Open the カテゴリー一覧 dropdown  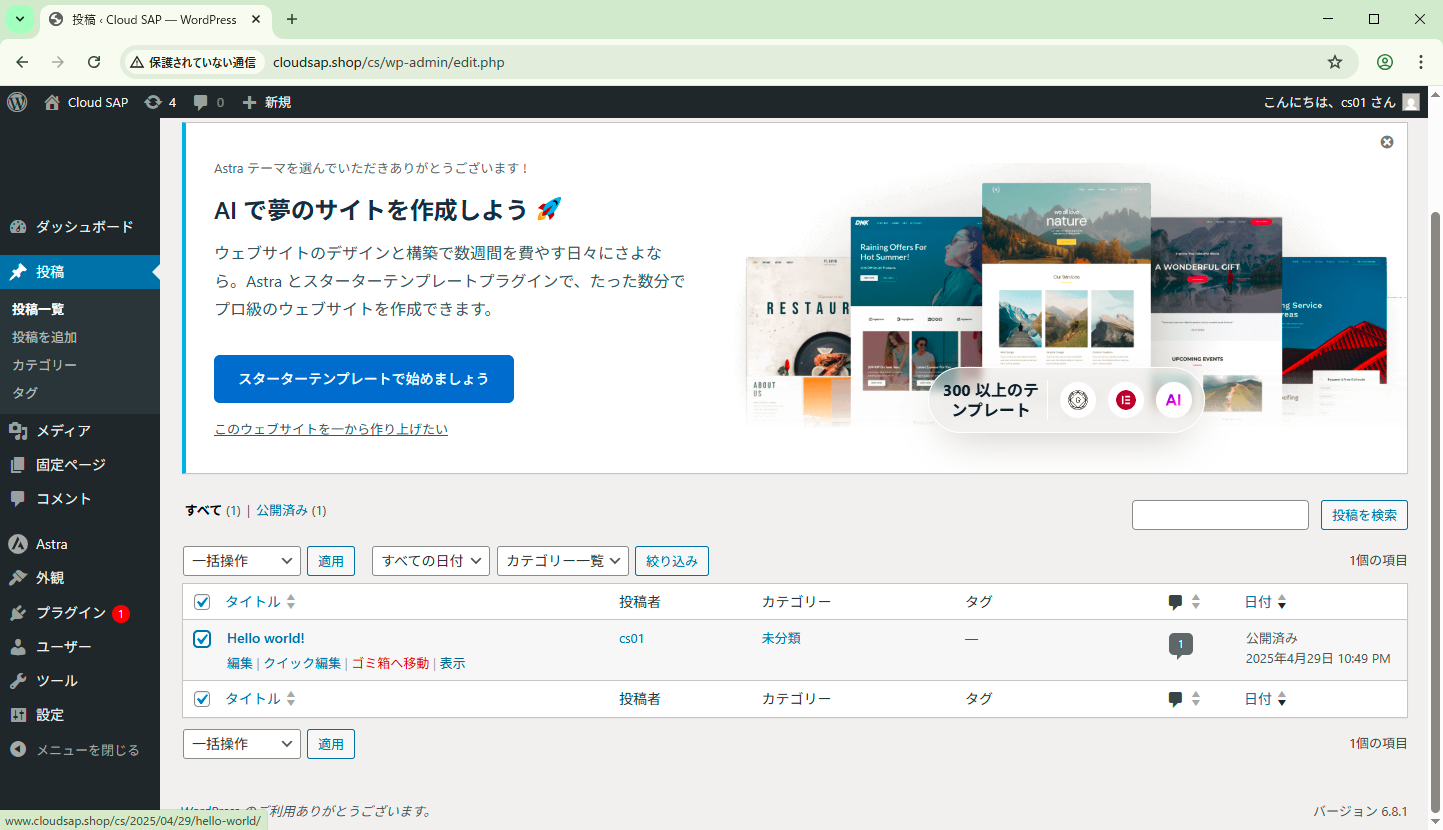pos(563,561)
